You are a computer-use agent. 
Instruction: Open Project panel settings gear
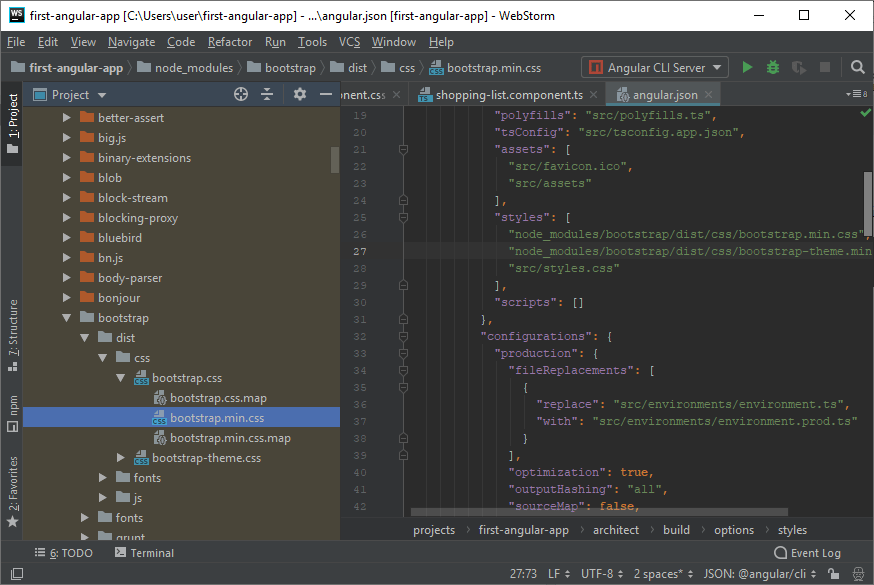[x=300, y=94]
